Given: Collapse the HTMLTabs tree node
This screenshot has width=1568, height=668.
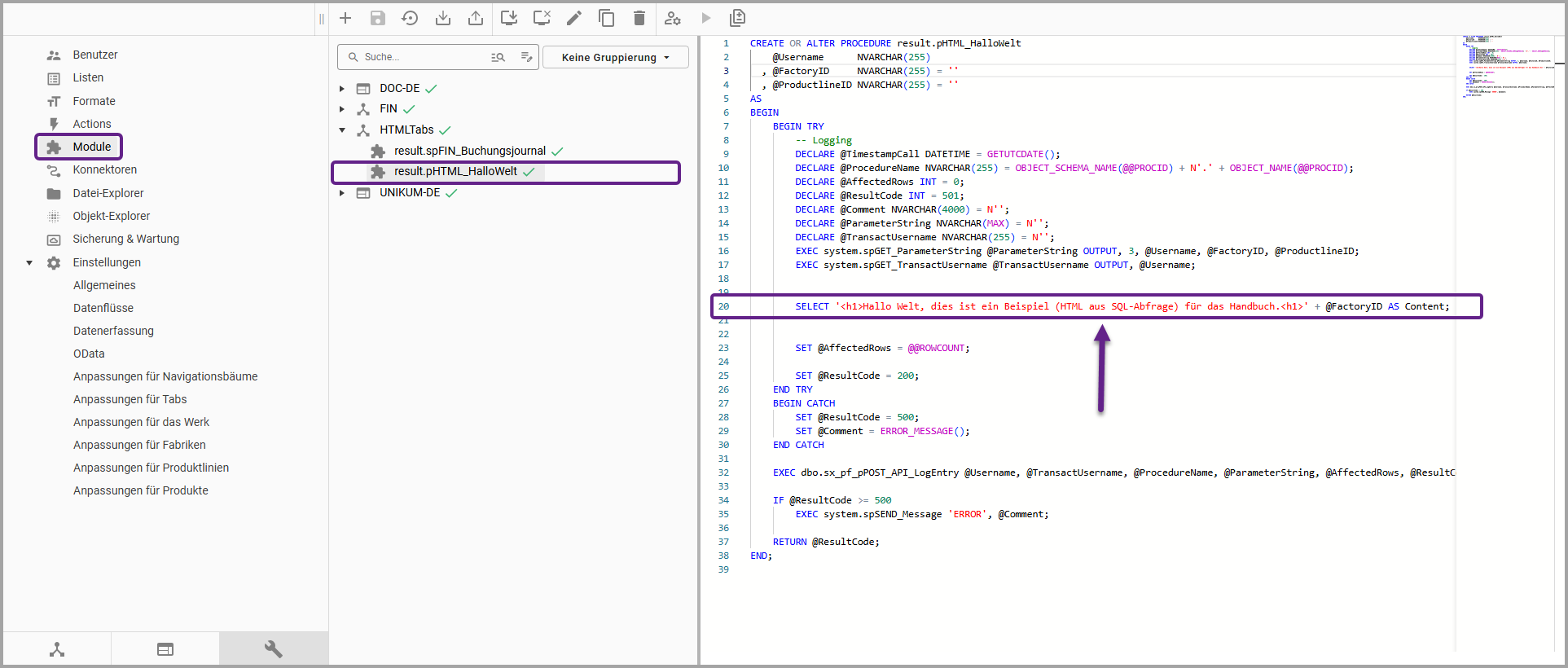Looking at the screenshot, I should point(342,130).
